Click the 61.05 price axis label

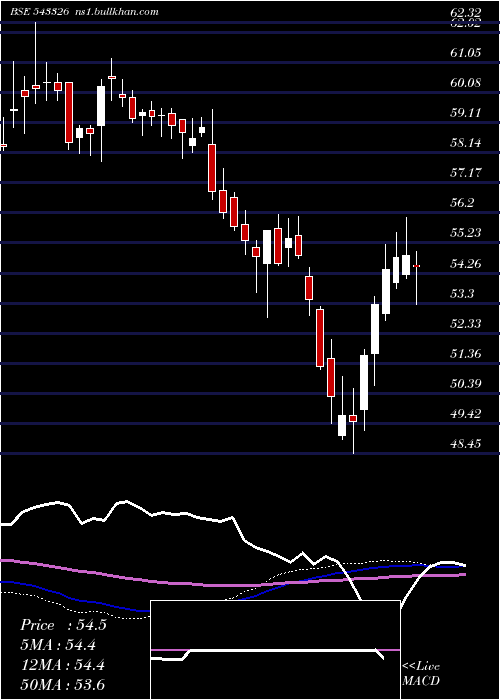tap(466, 53)
